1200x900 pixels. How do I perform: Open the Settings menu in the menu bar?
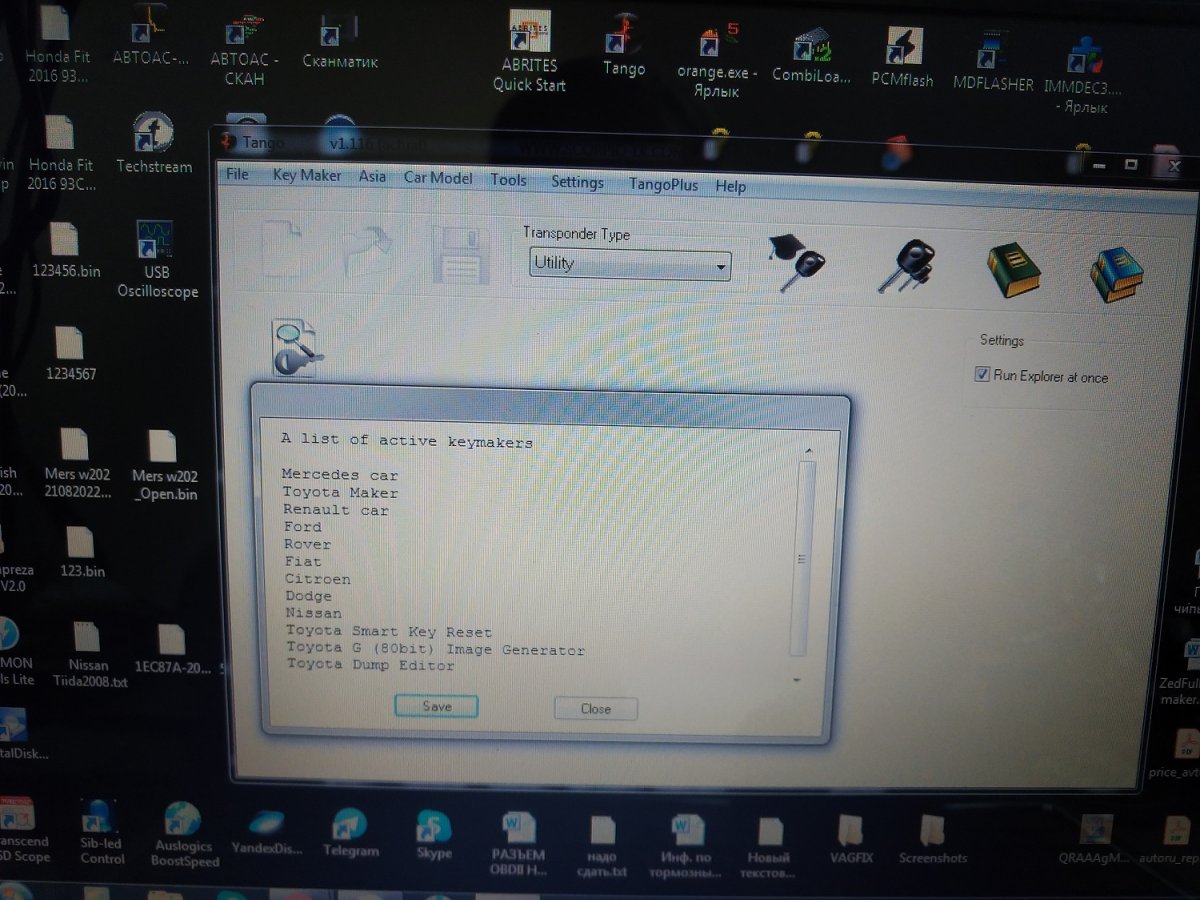click(577, 182)
